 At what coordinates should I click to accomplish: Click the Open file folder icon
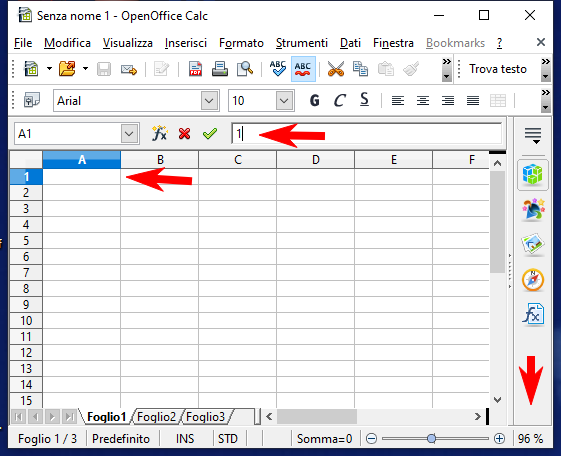pyautogui.click(x=67, y=69)
